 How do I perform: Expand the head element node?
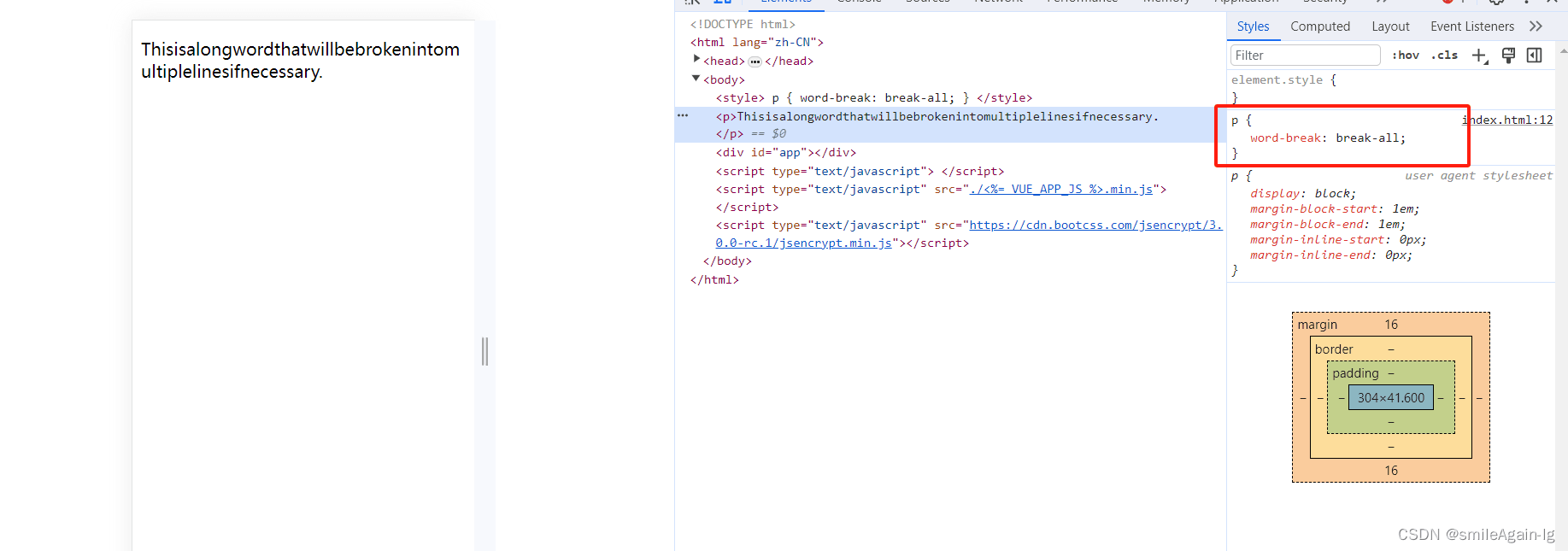(696, 60)
